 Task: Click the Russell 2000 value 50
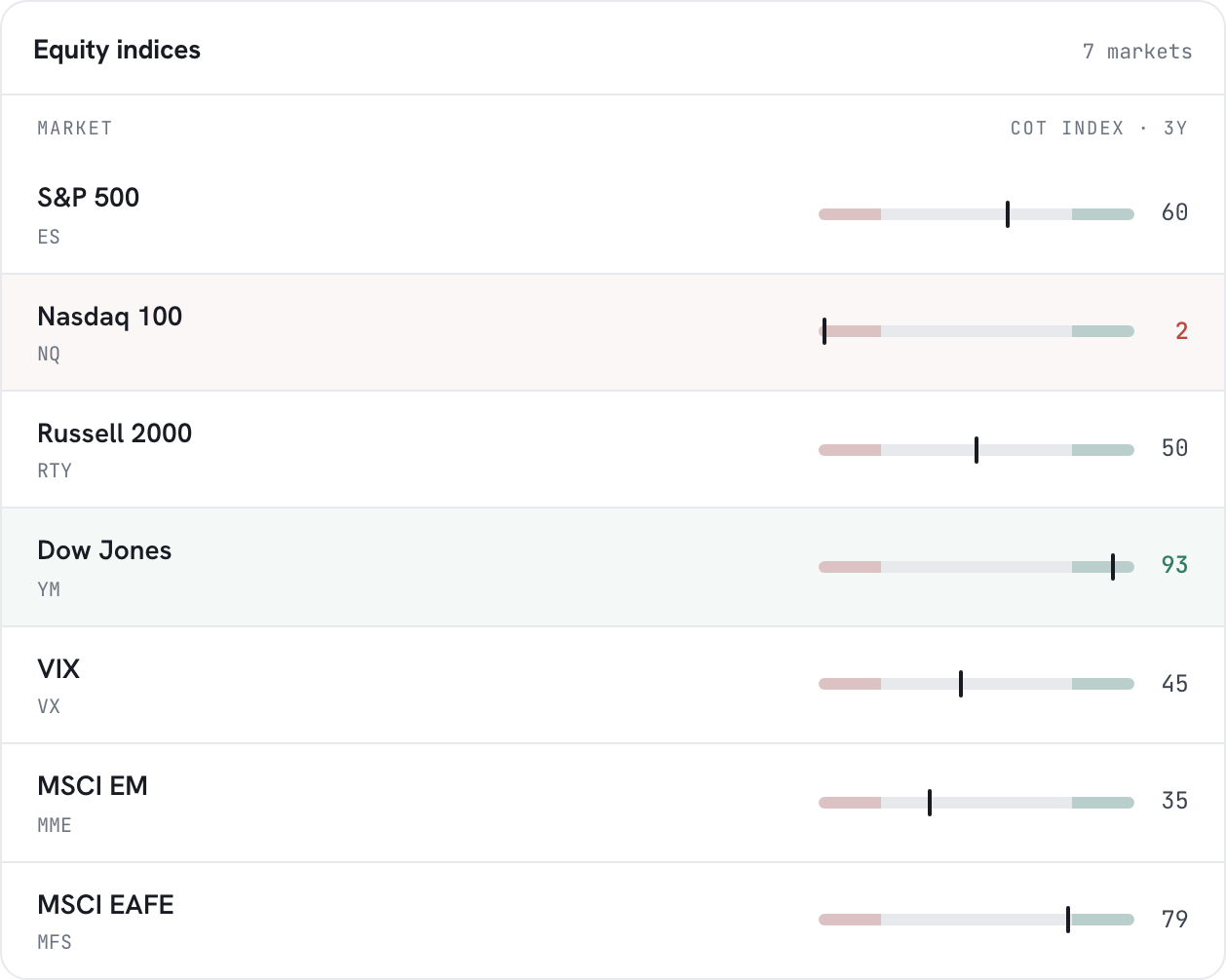1174,448
